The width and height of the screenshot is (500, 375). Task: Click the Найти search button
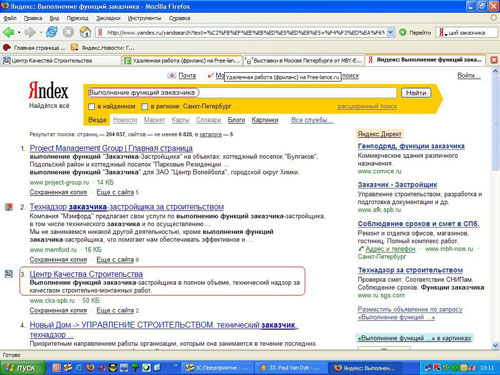point(416,93)
